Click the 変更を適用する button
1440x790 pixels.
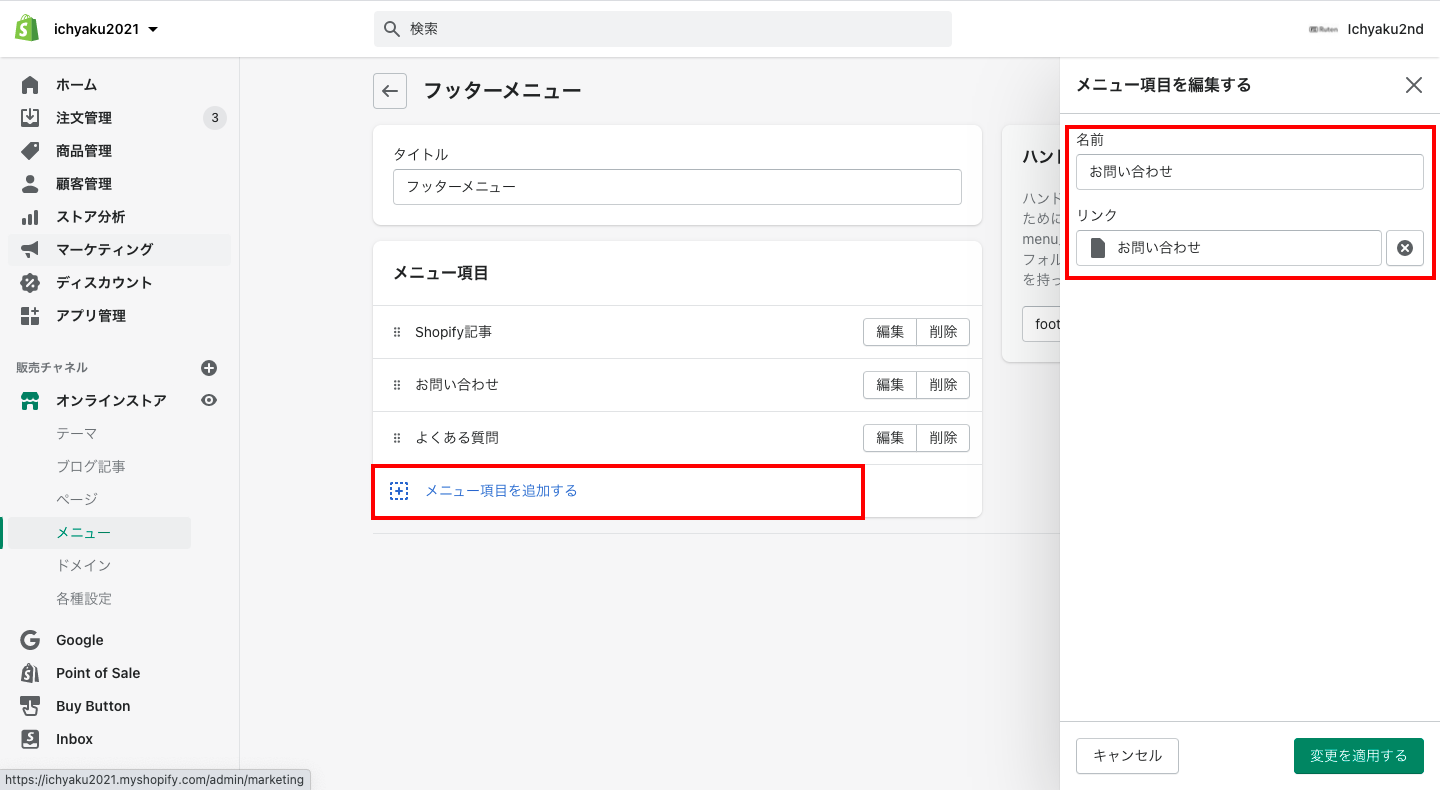pos(1359,756)
